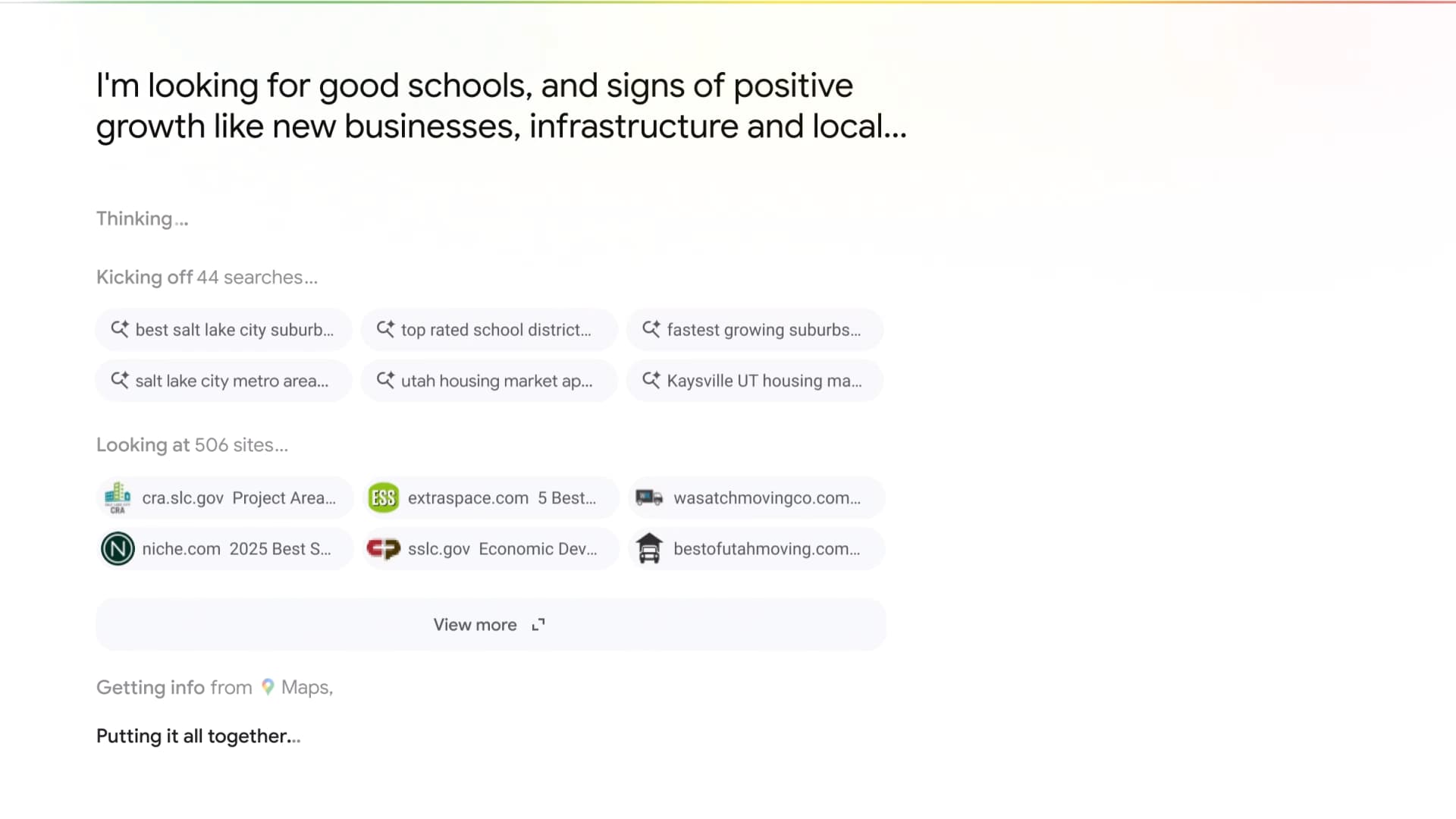
Task: Click the bestofutahmoving house-truck icon
Action: click(649, 548)
